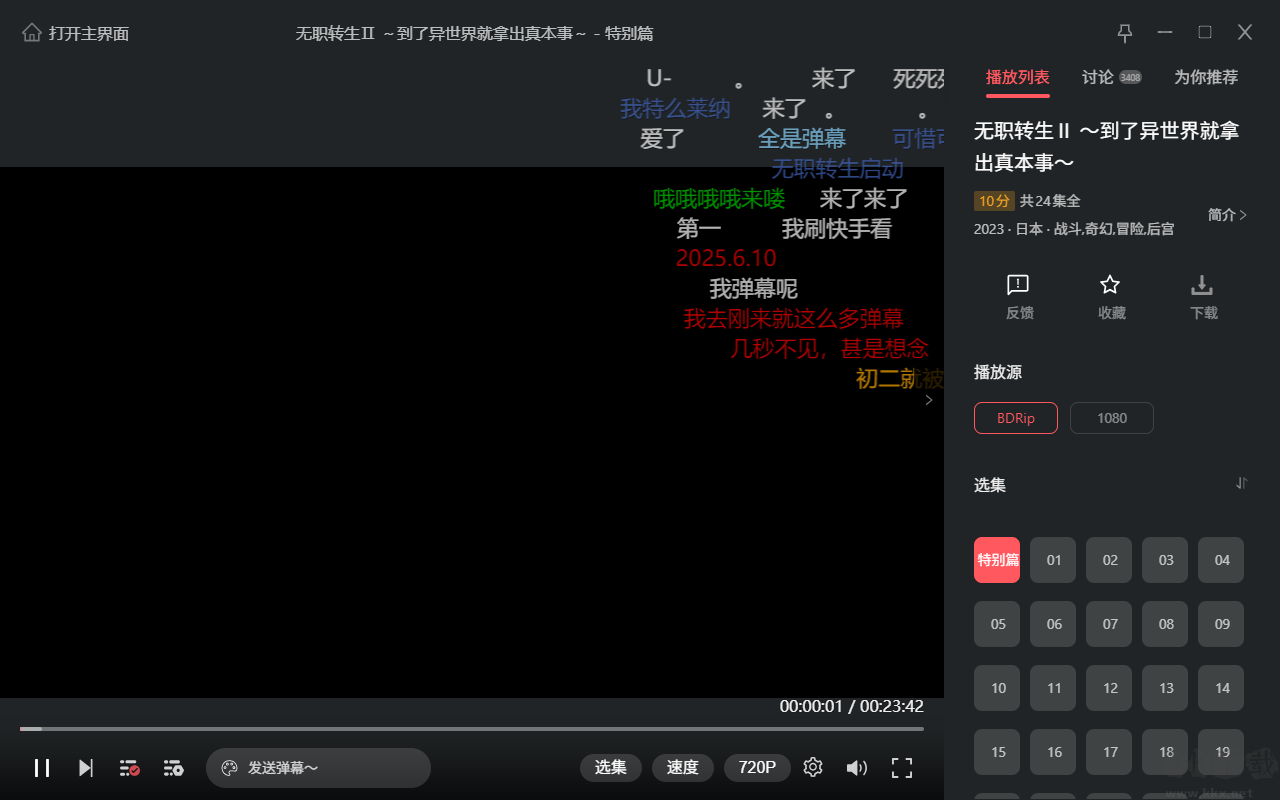Play episode 03

[1165, 560]
